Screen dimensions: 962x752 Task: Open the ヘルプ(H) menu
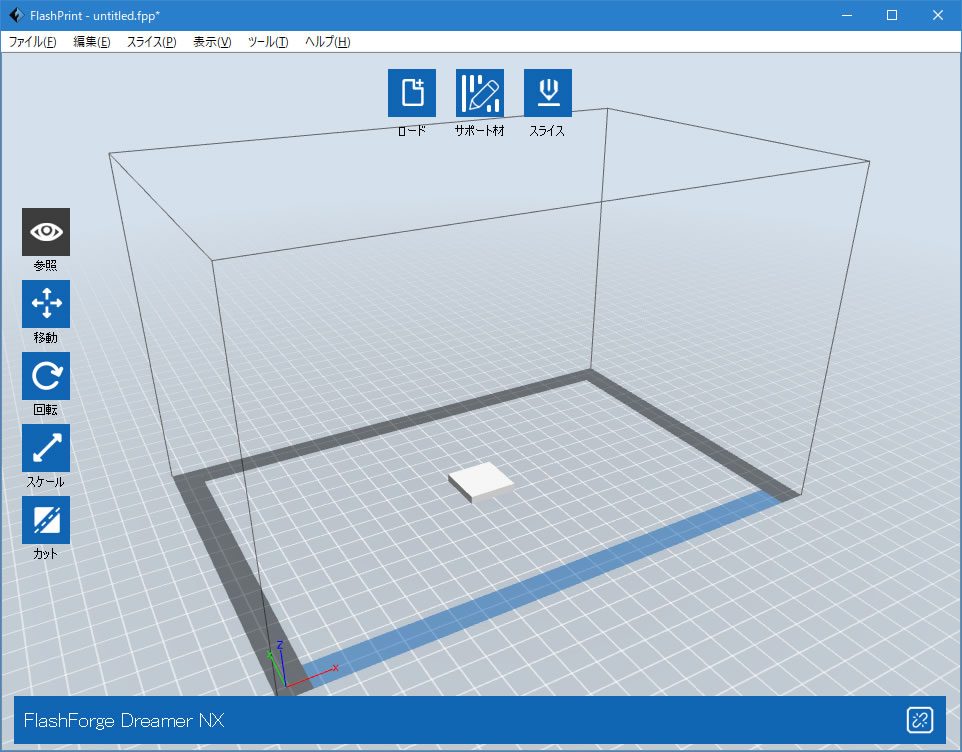[328, 42]
